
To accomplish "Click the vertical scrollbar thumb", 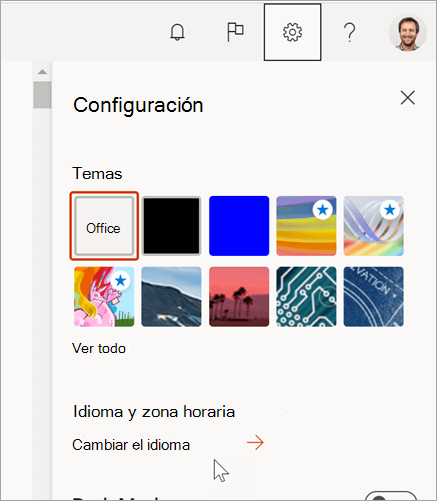I will (42, 95).
